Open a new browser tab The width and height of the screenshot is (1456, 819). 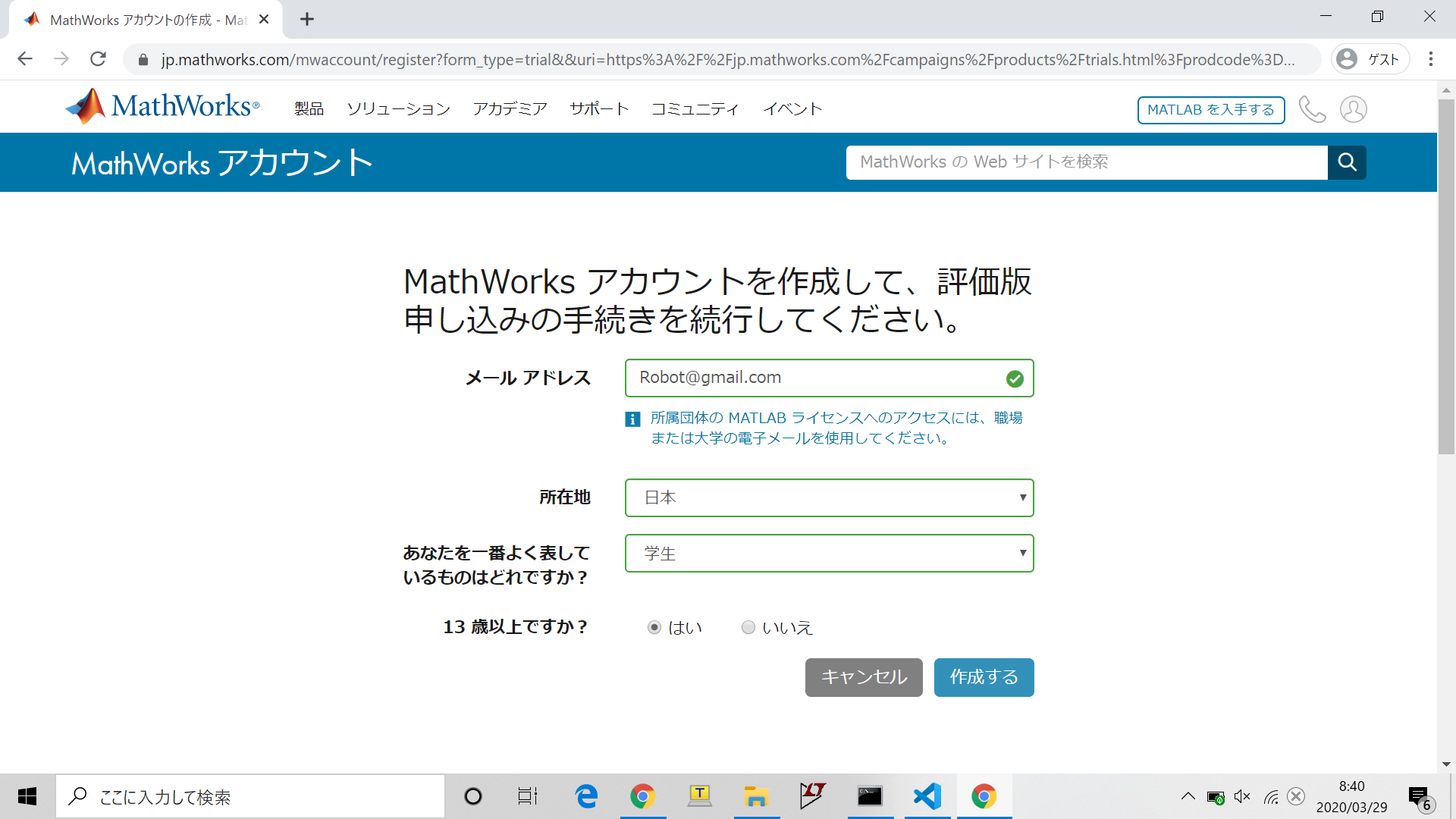click(x=307, y=20)
